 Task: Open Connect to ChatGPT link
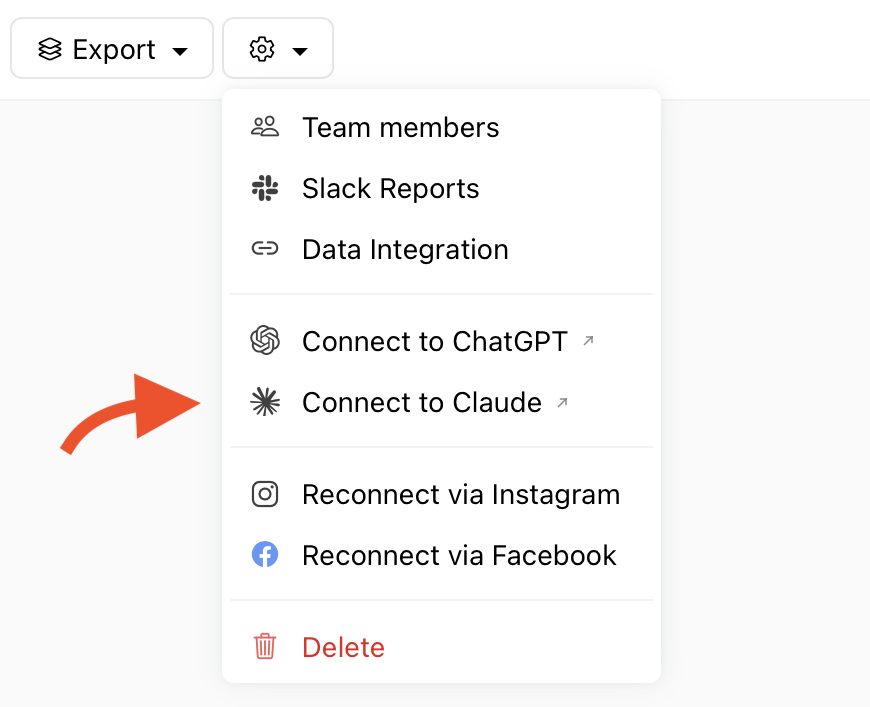pos(441,341)
